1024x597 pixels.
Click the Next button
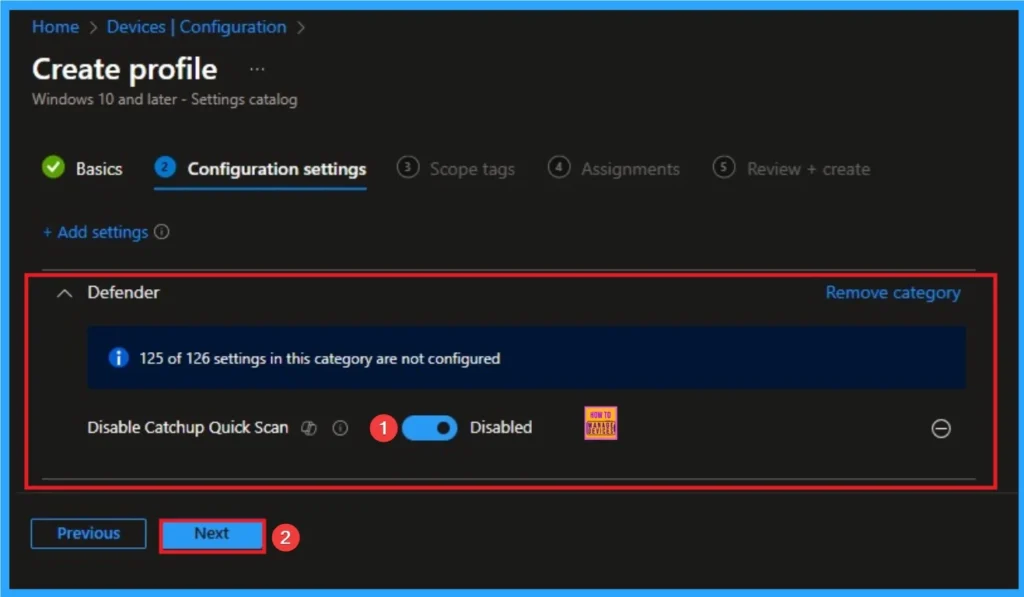click(x=211, y=534)
